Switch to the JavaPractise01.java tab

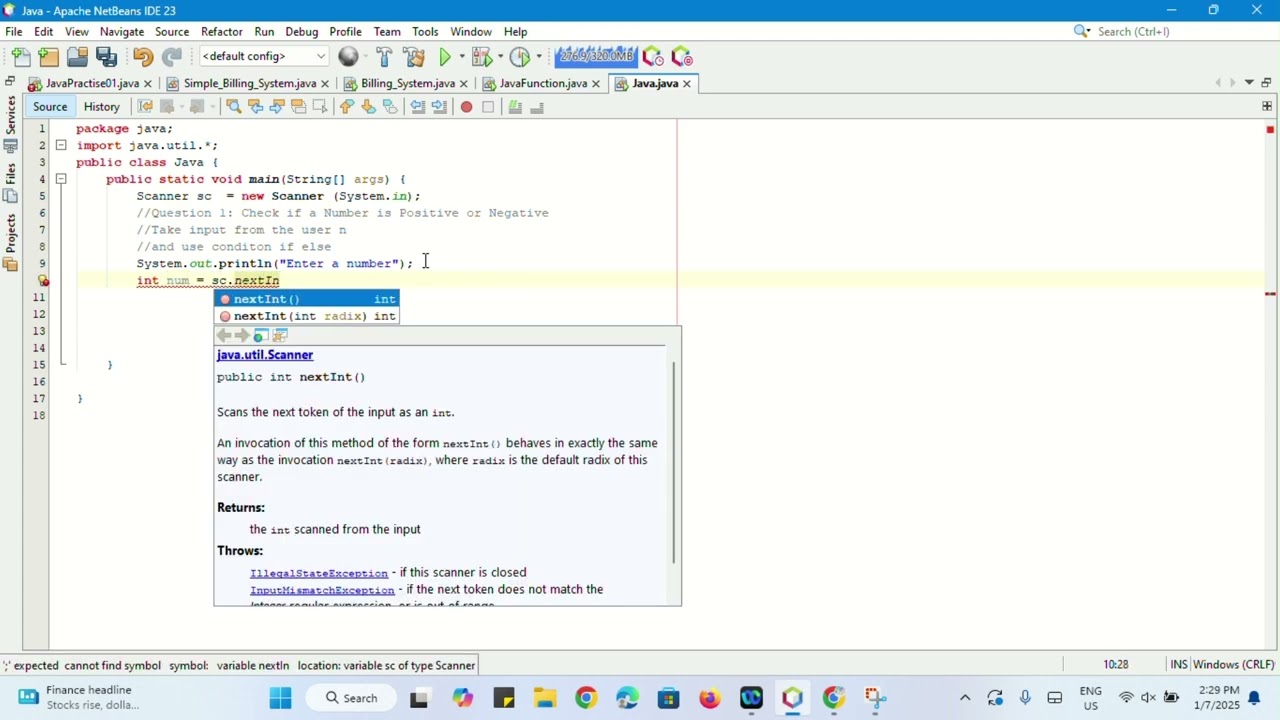[x=92, y=84]
